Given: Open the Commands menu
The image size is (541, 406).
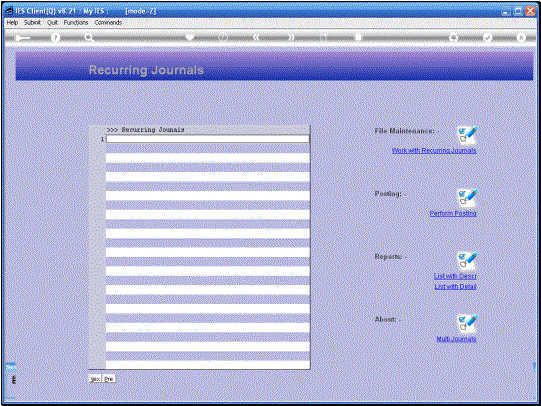Looking at the screenshot, I should pyautogui.click(x=108, y=22).
